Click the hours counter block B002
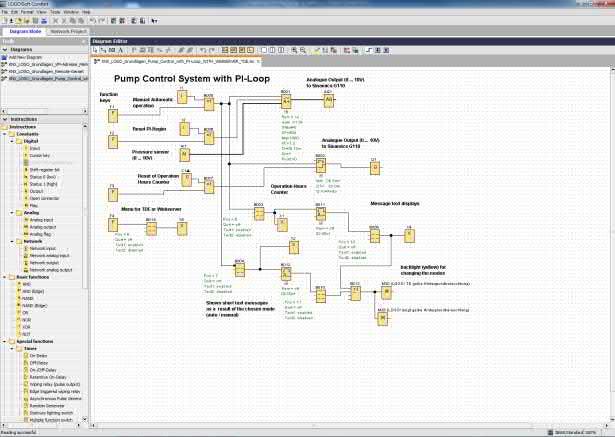The width and height of the screenshot is (615, 437). [321, 166]
